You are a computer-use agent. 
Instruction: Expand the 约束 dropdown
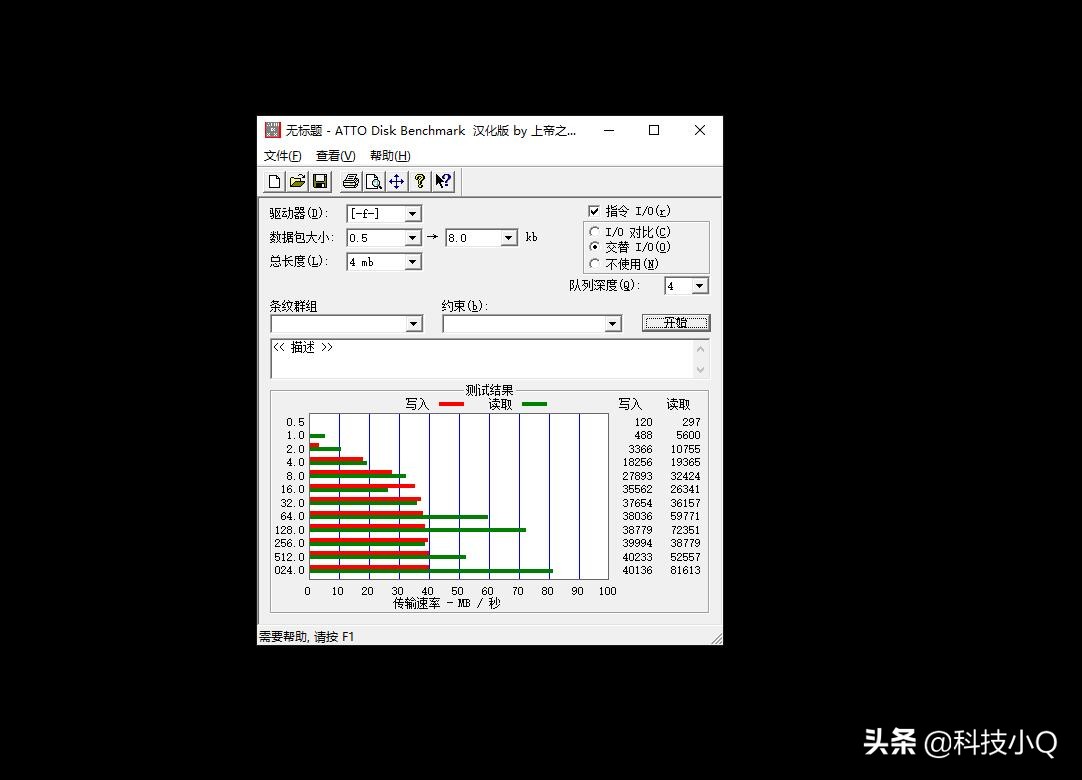[612, 324]
